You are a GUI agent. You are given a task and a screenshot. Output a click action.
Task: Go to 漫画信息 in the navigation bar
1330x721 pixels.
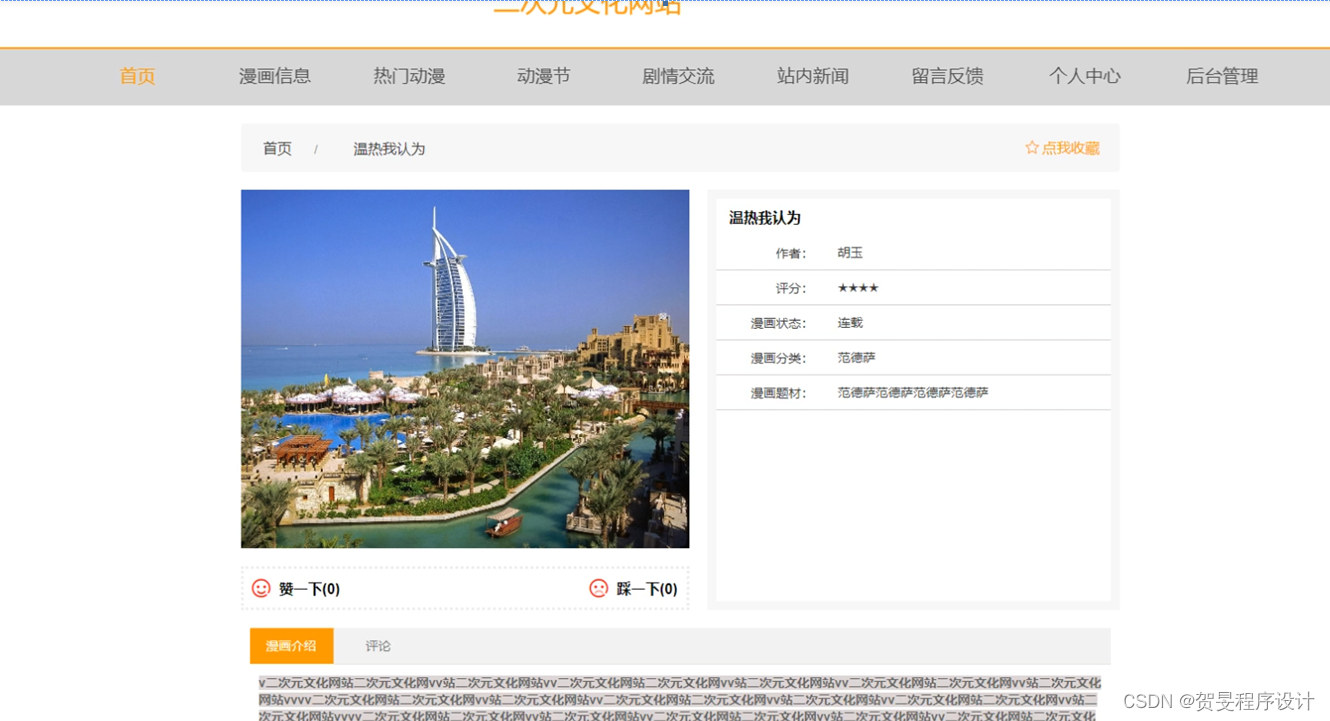click(x=275, y=76)
